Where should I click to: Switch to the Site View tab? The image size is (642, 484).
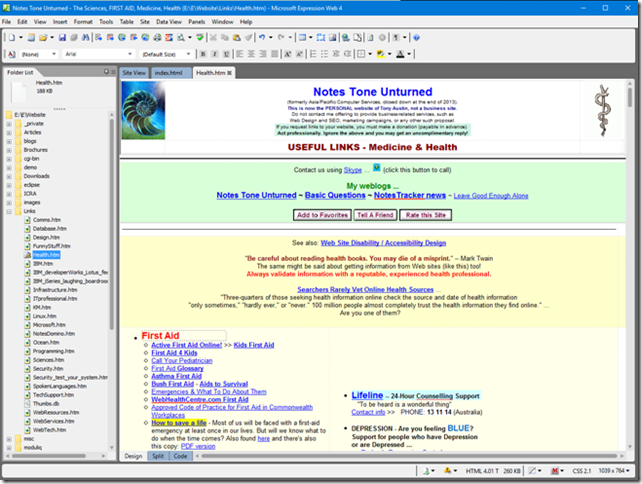pyautogui.click(x=134, y=73)
